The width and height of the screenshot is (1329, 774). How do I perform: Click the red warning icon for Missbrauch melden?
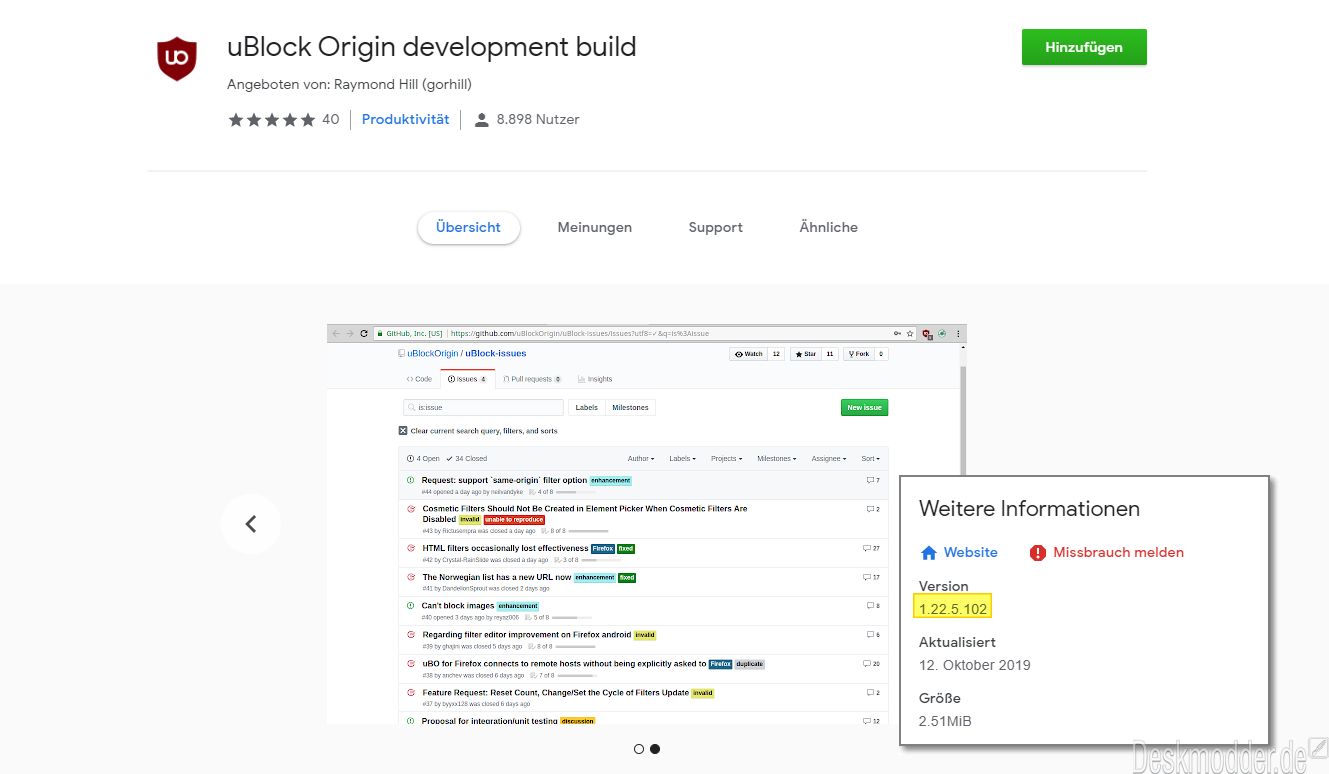[x=1038, y=552]
